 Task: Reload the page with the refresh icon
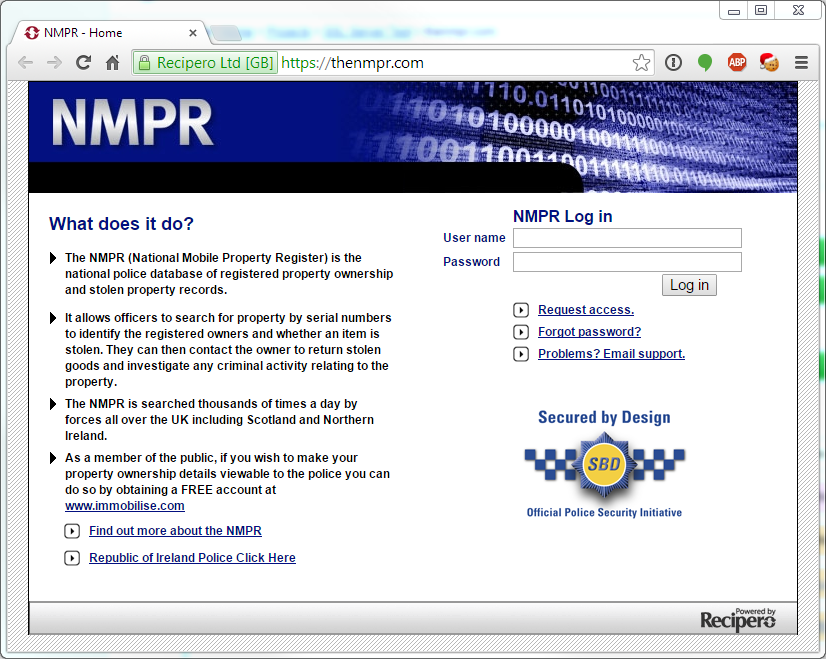84,63
